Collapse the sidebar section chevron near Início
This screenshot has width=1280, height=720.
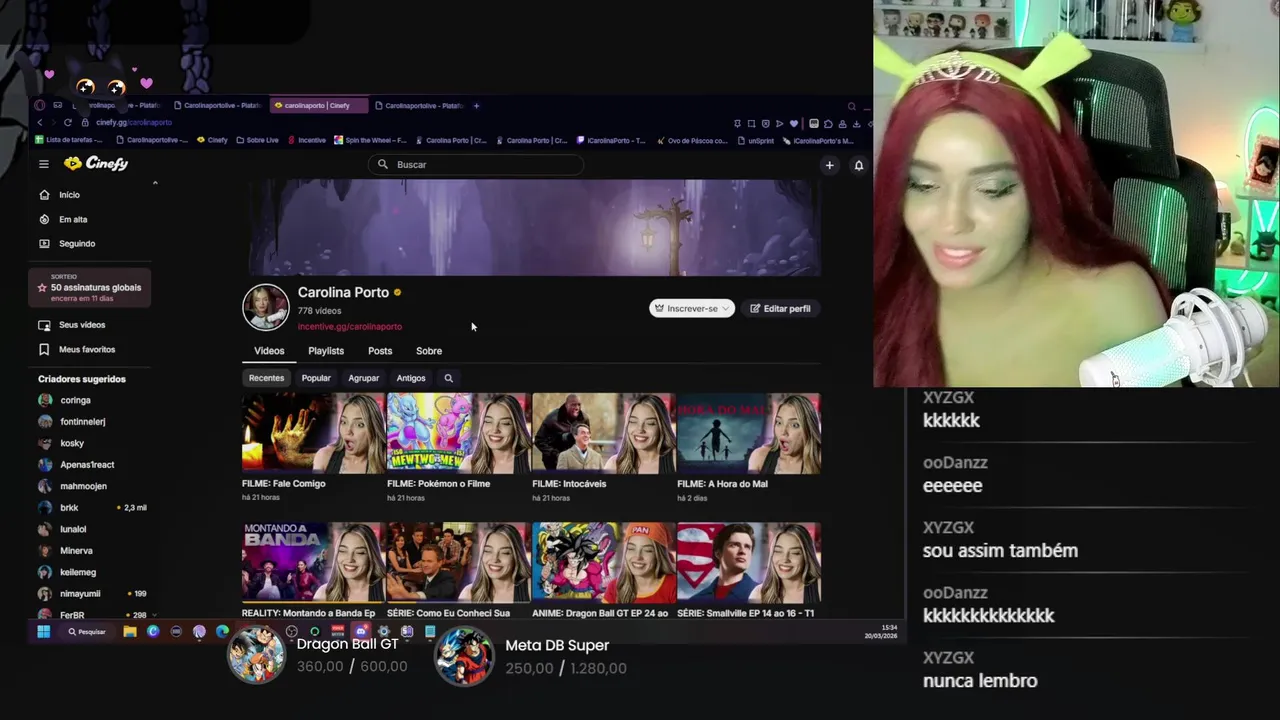(x=155, y=183)
